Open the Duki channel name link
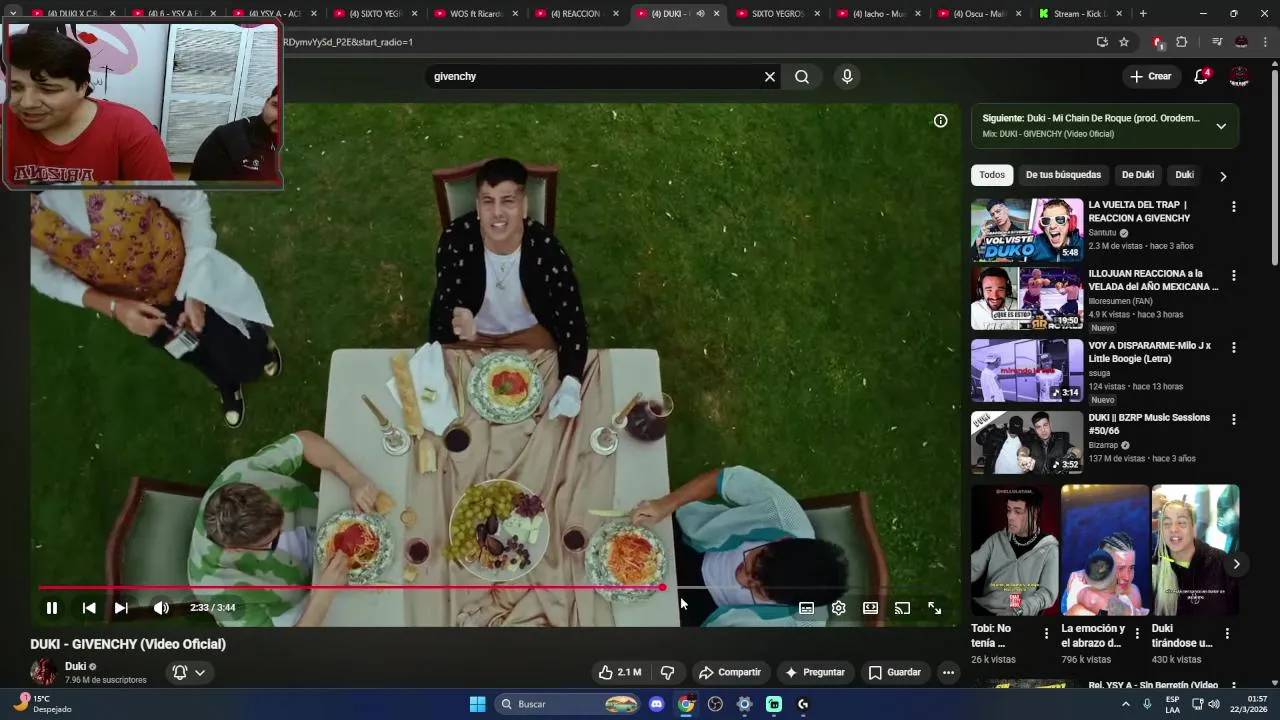The height and width of the screenshot is (720, 1280). pyautogui.click(x=75, y=666)
